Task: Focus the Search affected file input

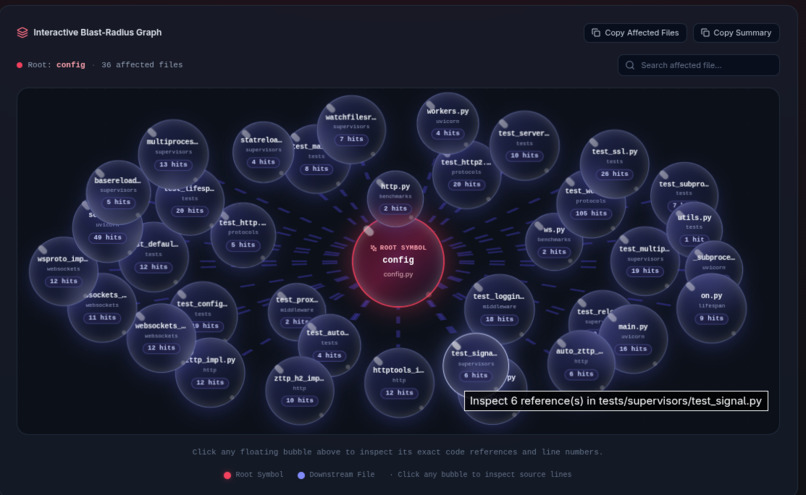Action: click(699, 65)
